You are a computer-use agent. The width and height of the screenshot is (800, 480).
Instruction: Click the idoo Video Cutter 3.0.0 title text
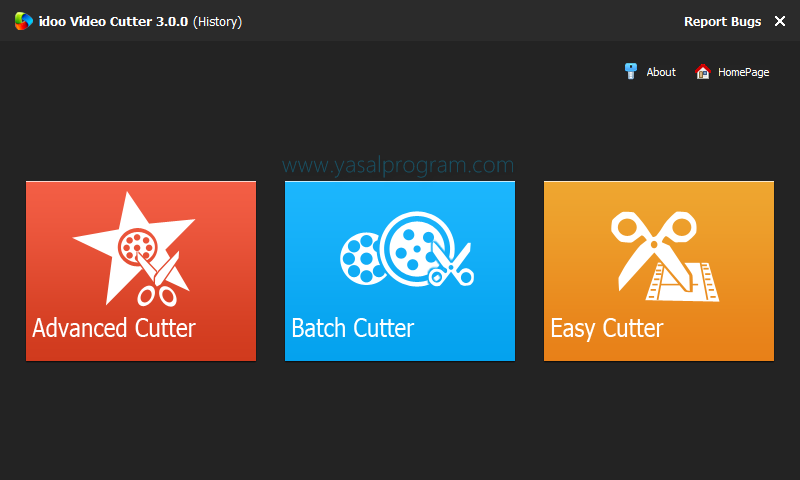pos(112,21)
